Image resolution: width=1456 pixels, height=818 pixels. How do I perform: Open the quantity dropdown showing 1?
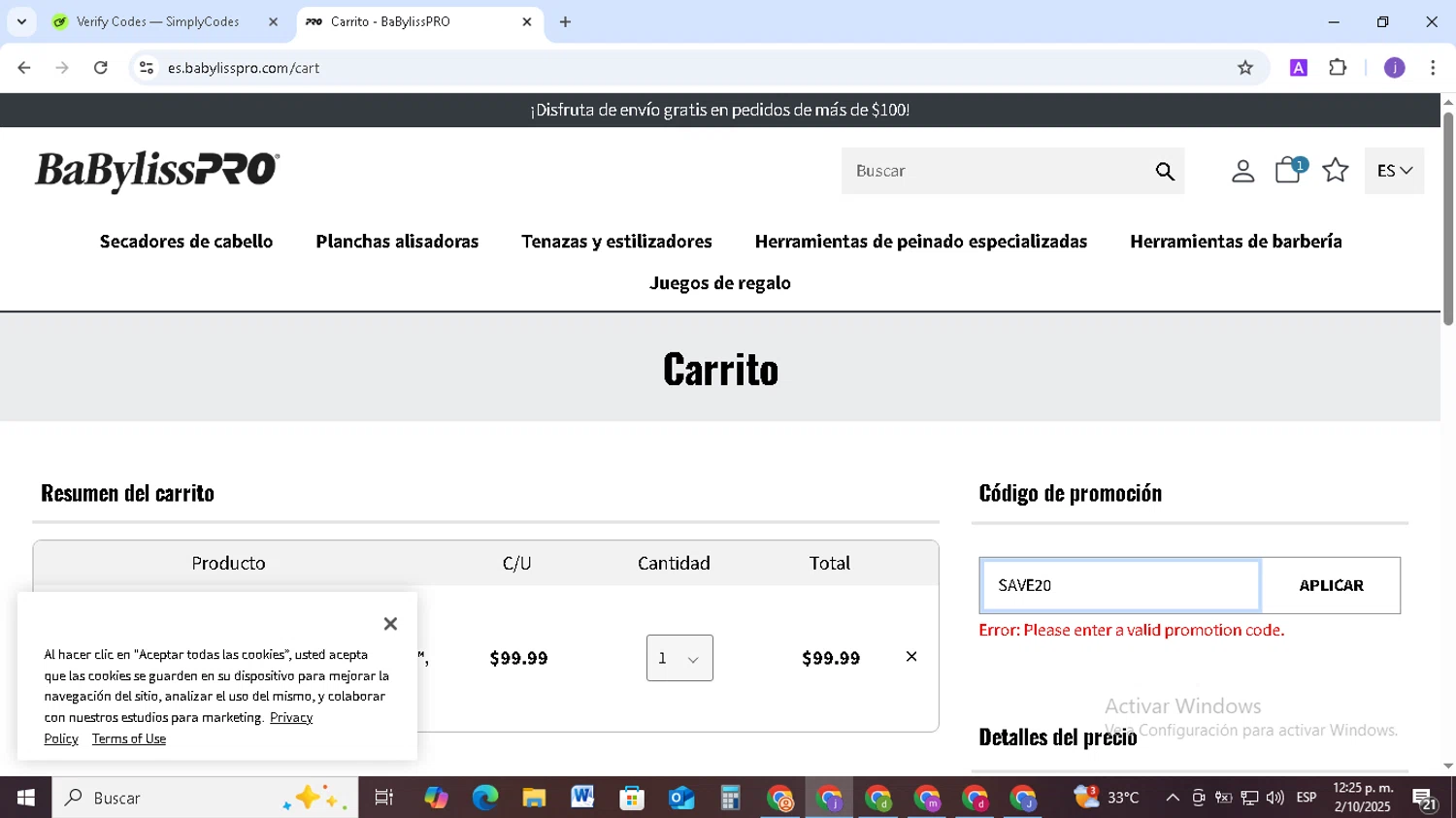(x=679, y=658)
